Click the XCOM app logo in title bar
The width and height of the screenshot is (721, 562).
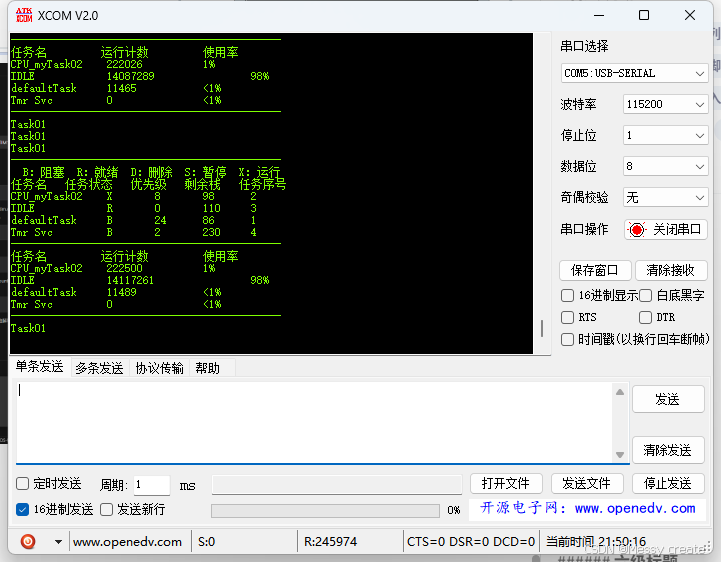[24, 15]
